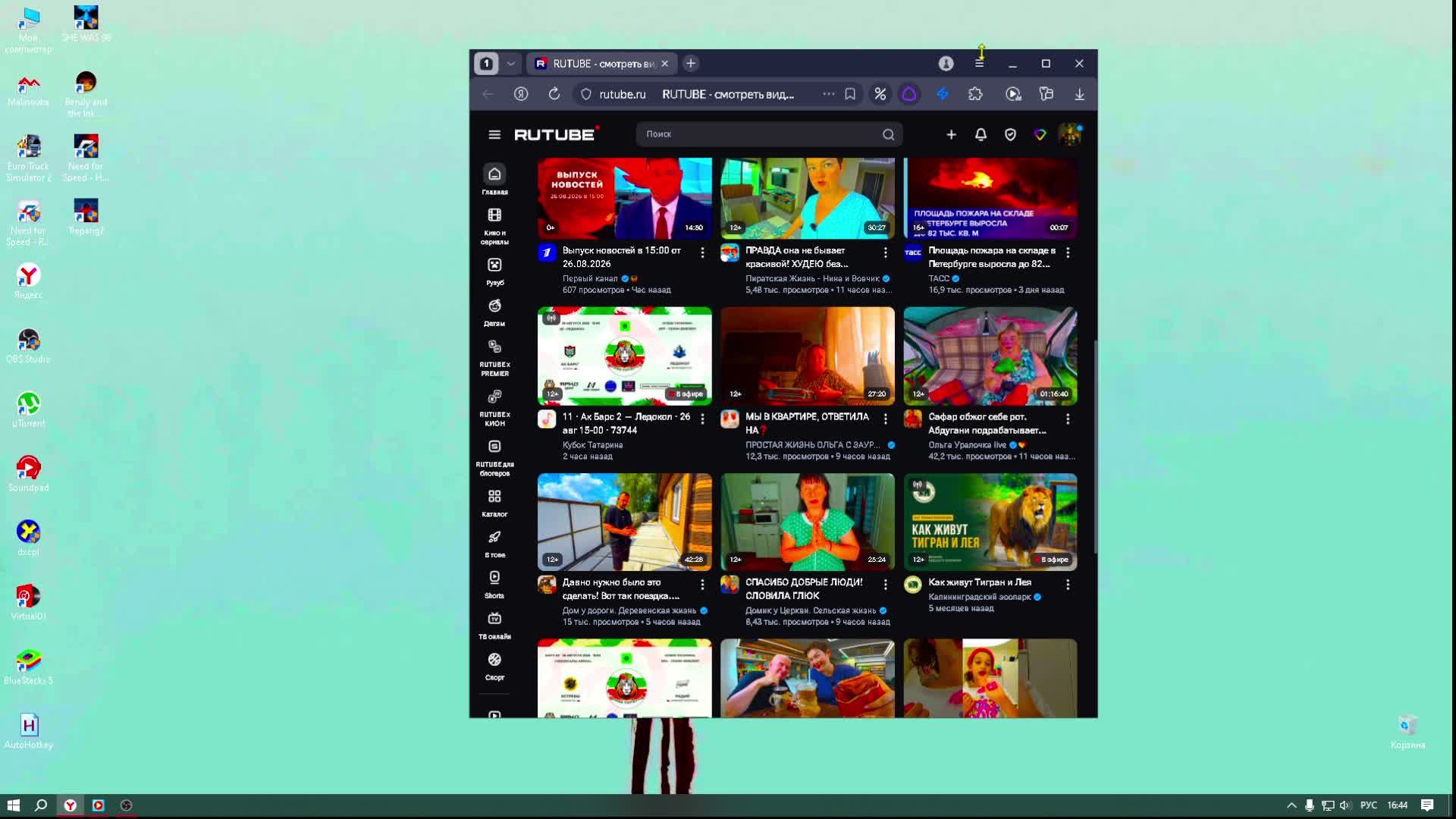Open options menu for Площадь пожара video

tap(1068, 252)
